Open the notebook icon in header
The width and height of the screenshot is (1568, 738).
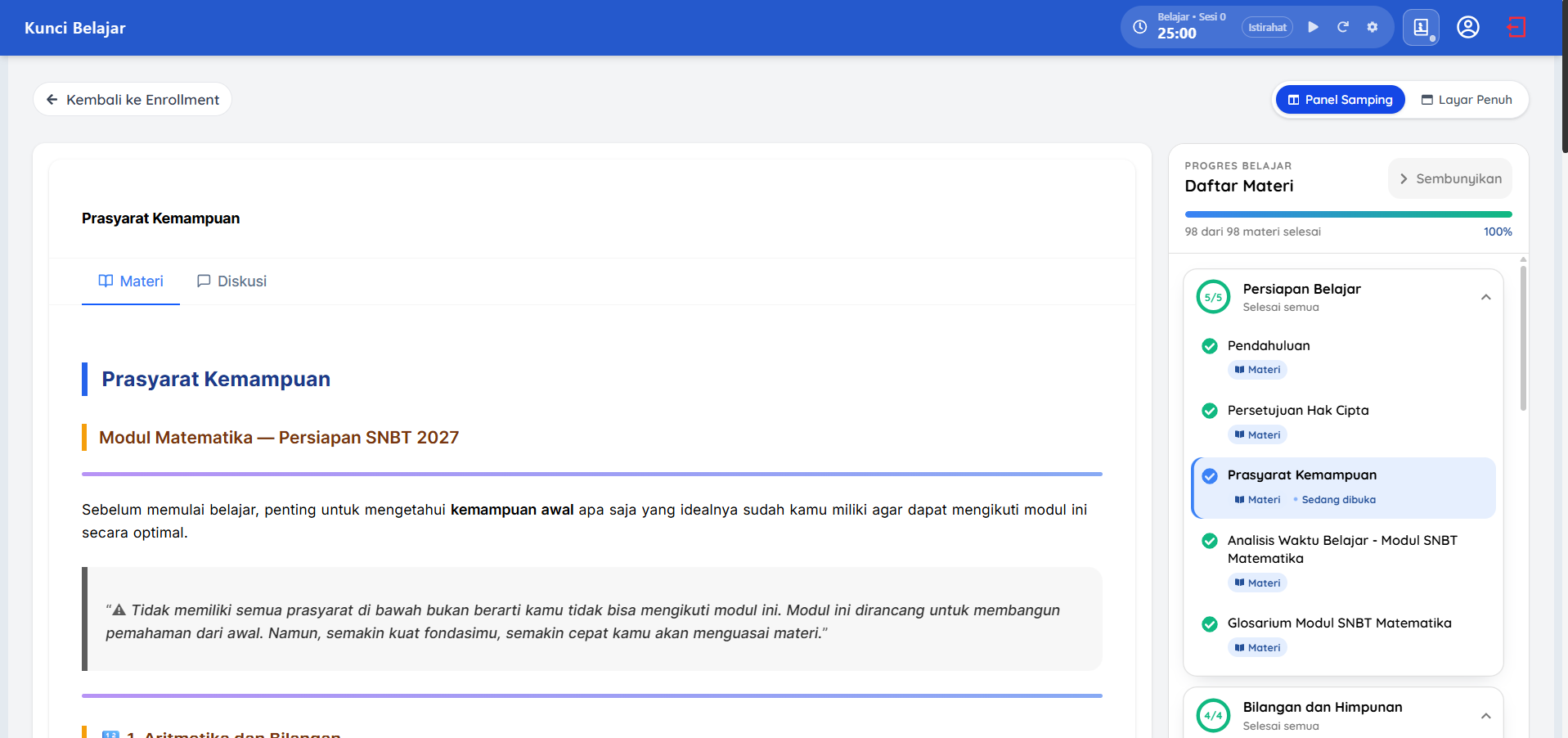tap(1421, 27)
